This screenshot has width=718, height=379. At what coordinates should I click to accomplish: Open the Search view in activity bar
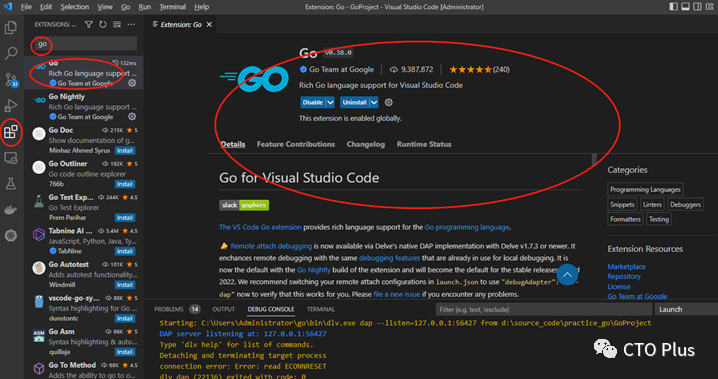click(11, 54)
